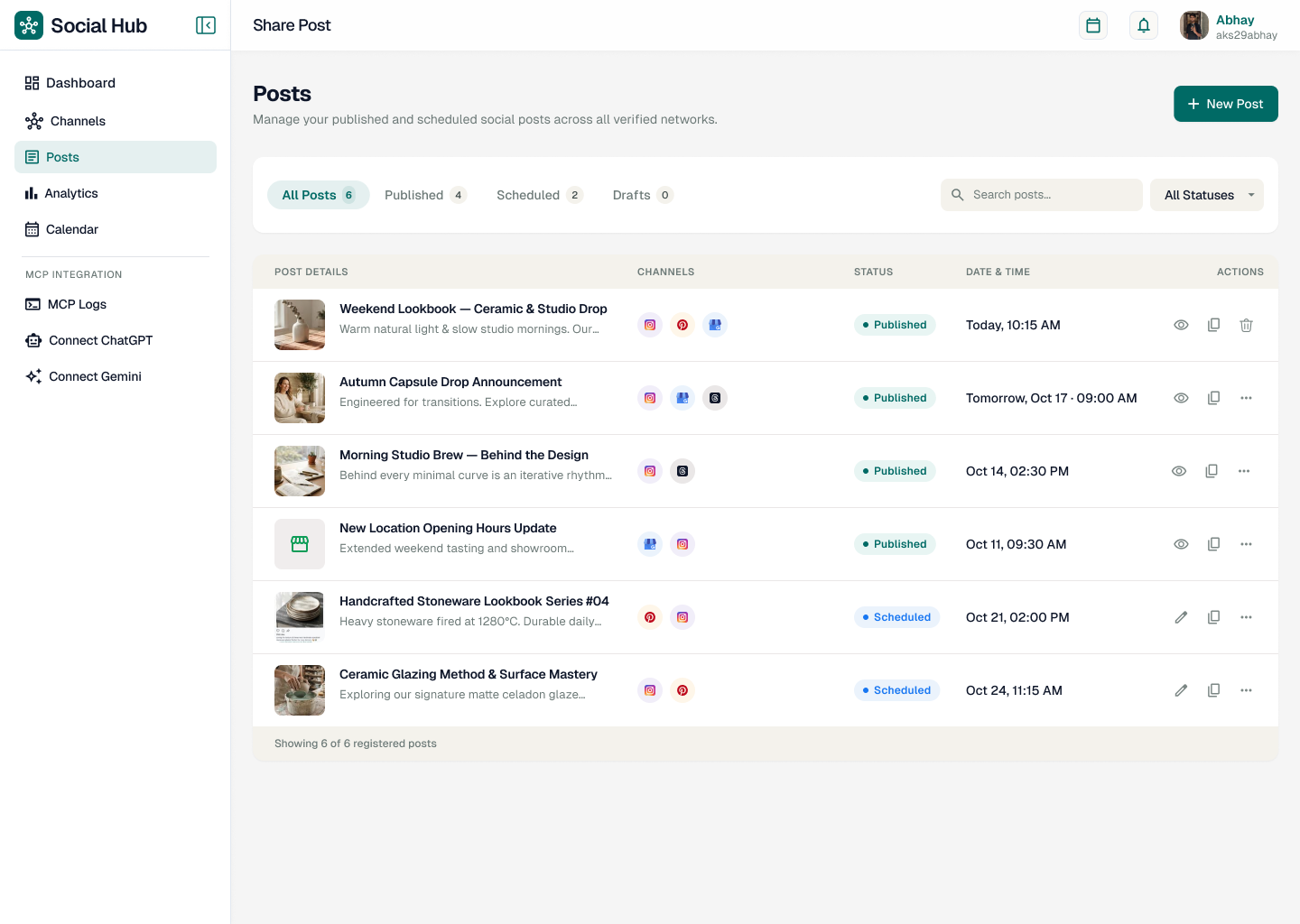Open Channels in sidebar

coord(116,121)
